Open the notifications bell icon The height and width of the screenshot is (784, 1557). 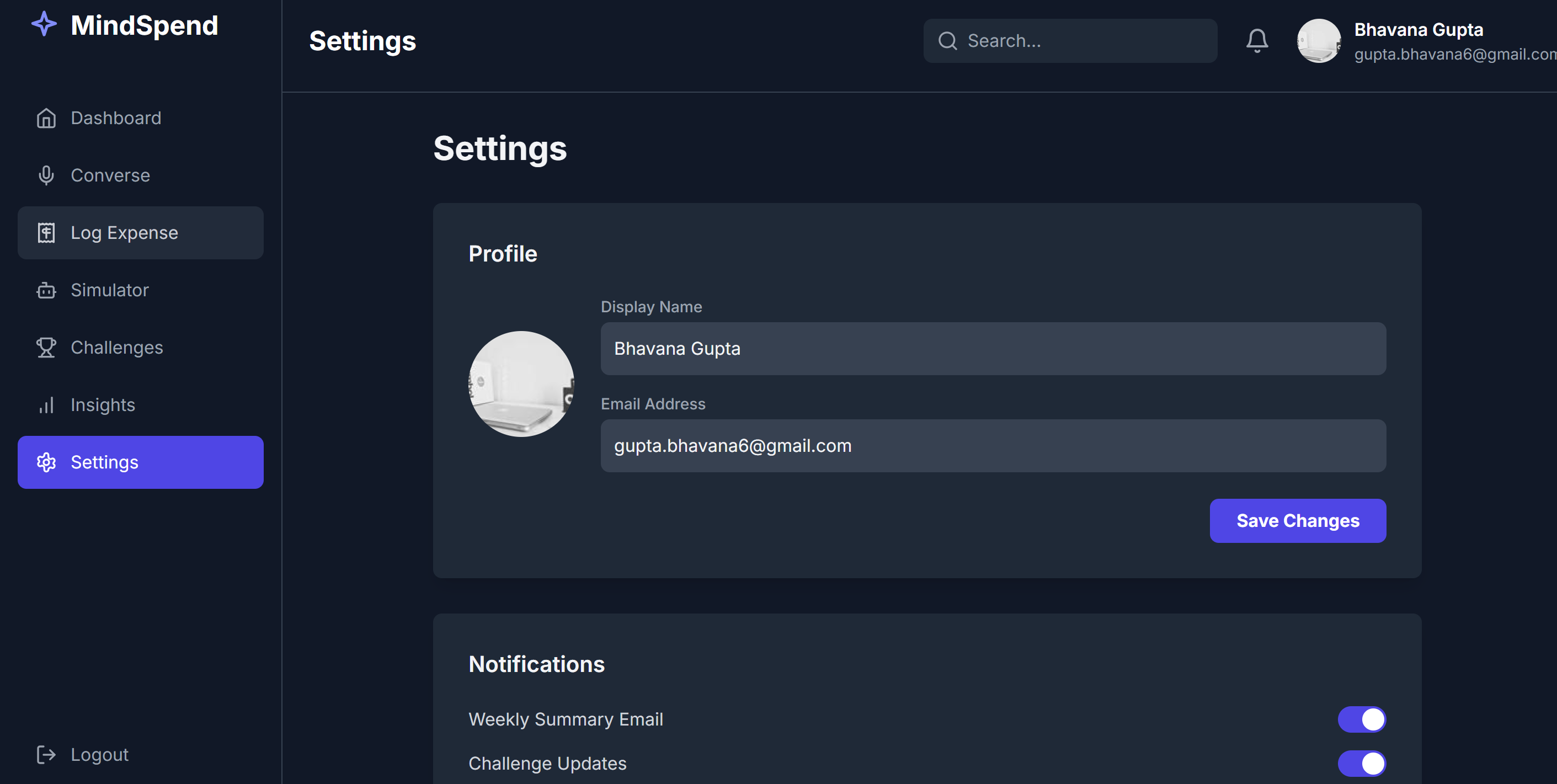tap(1257, 40)
